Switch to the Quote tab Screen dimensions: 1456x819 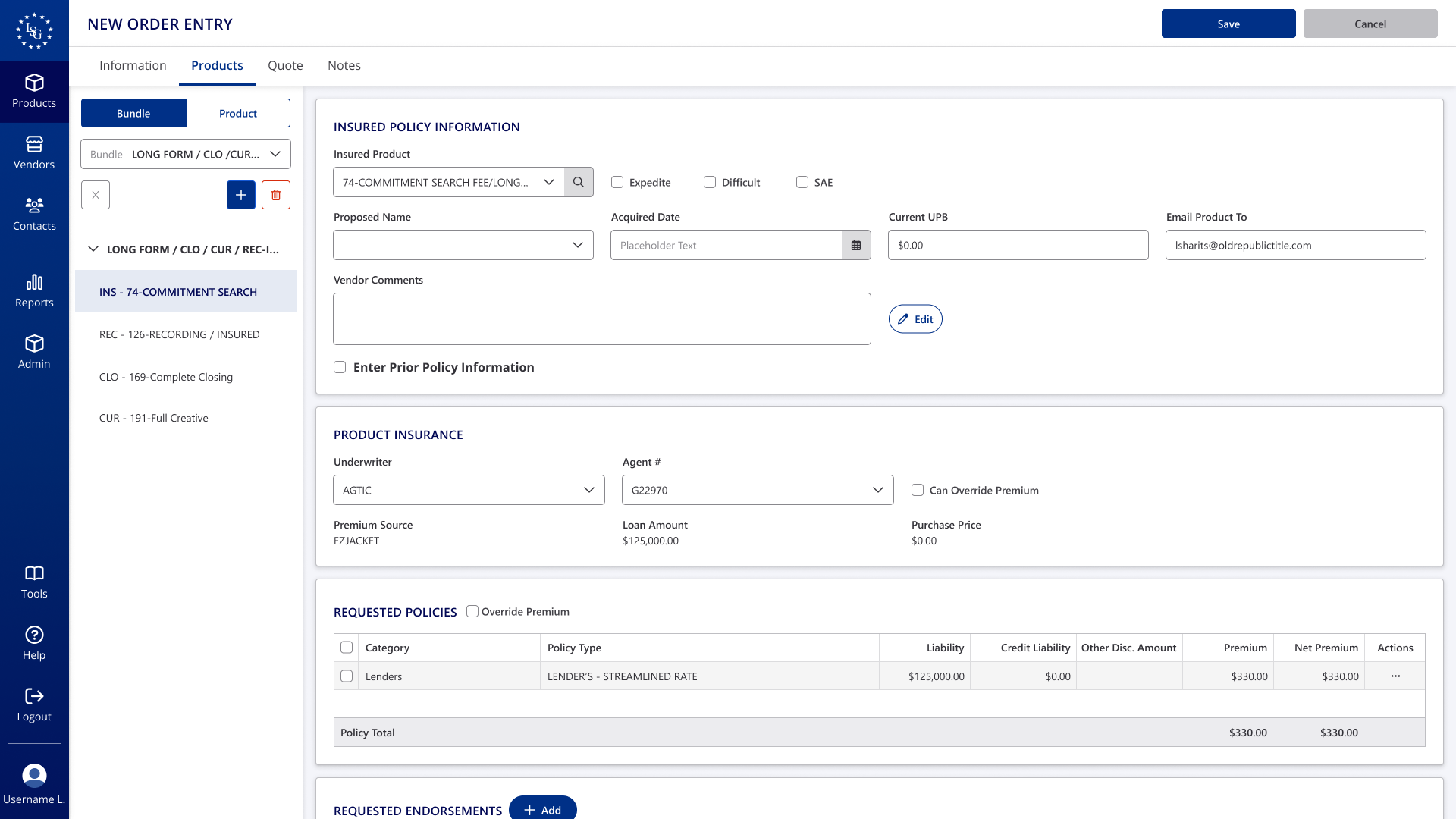click(x=285, y=65)
